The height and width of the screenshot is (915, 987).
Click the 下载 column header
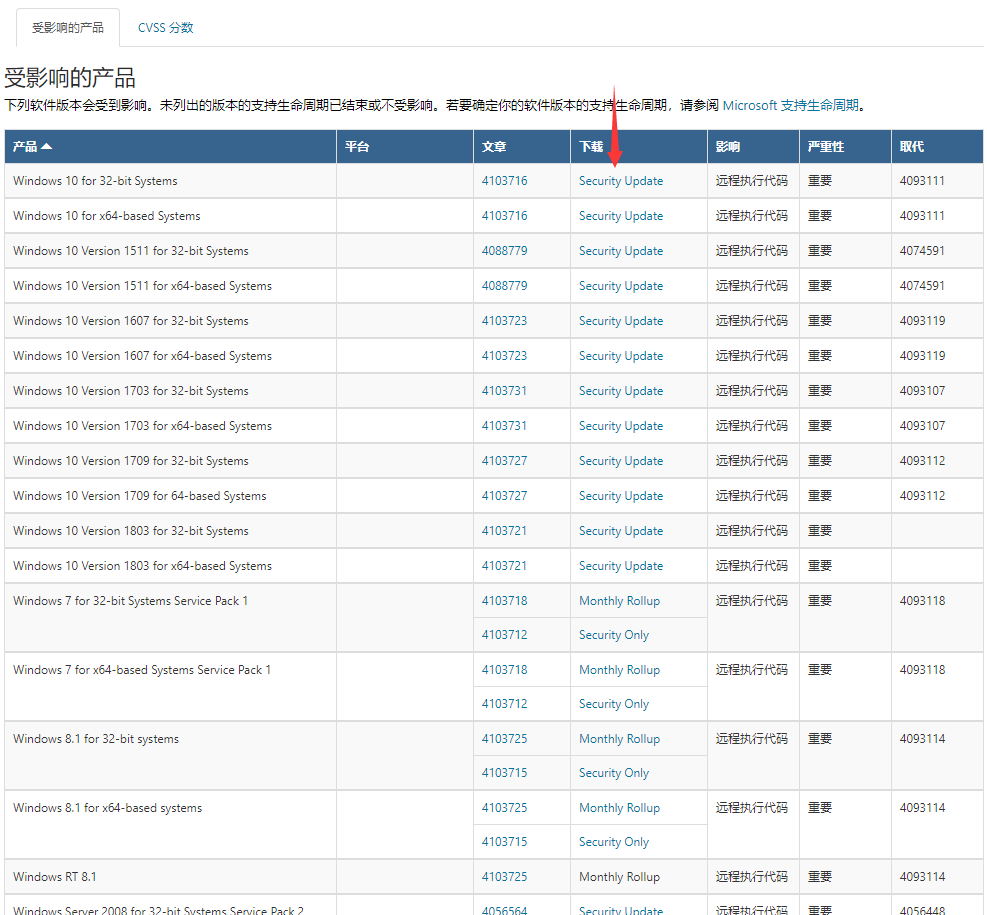[x=639, y=147]
